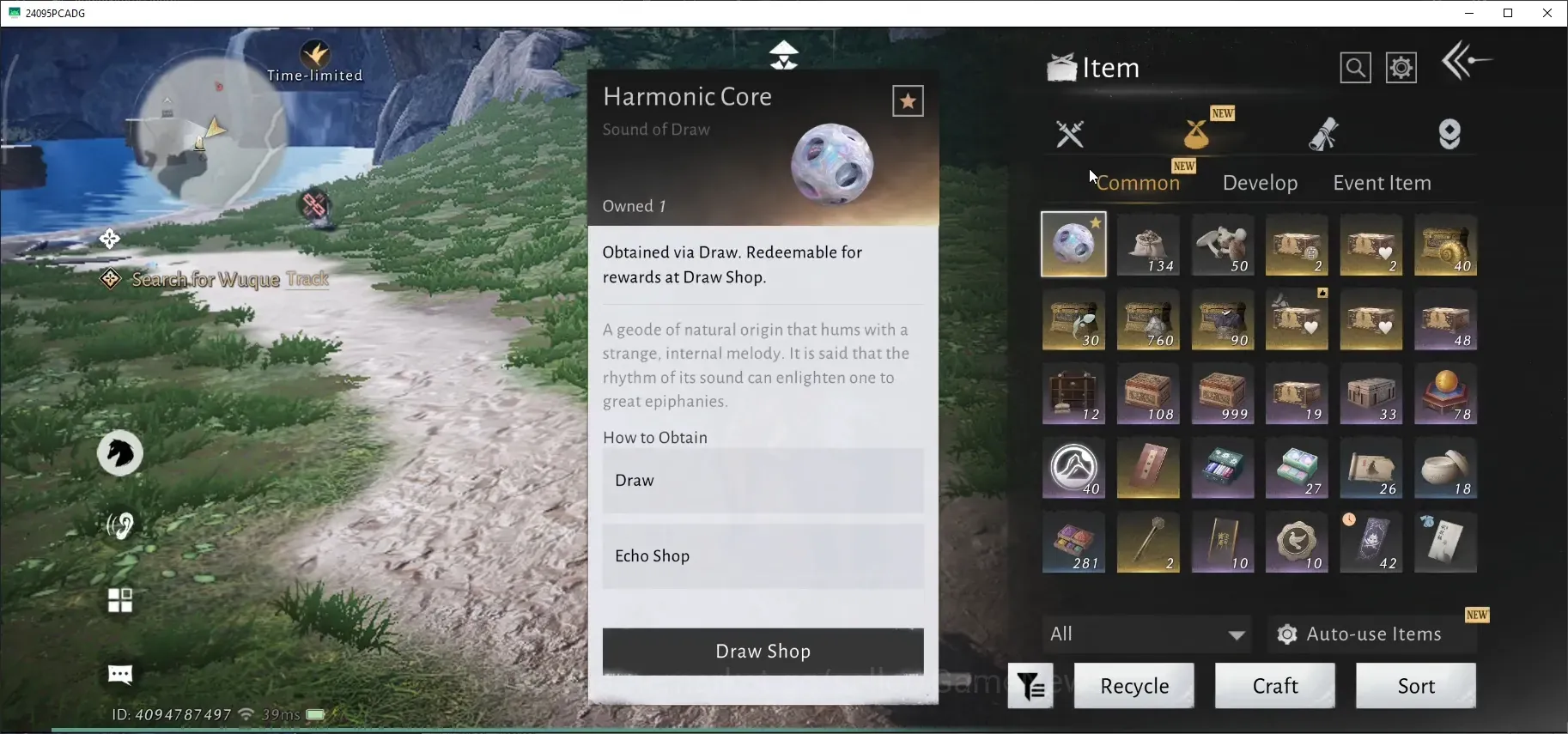Select the red tablet item
Screen dimensions: 1568x734
coord(1148,469)
